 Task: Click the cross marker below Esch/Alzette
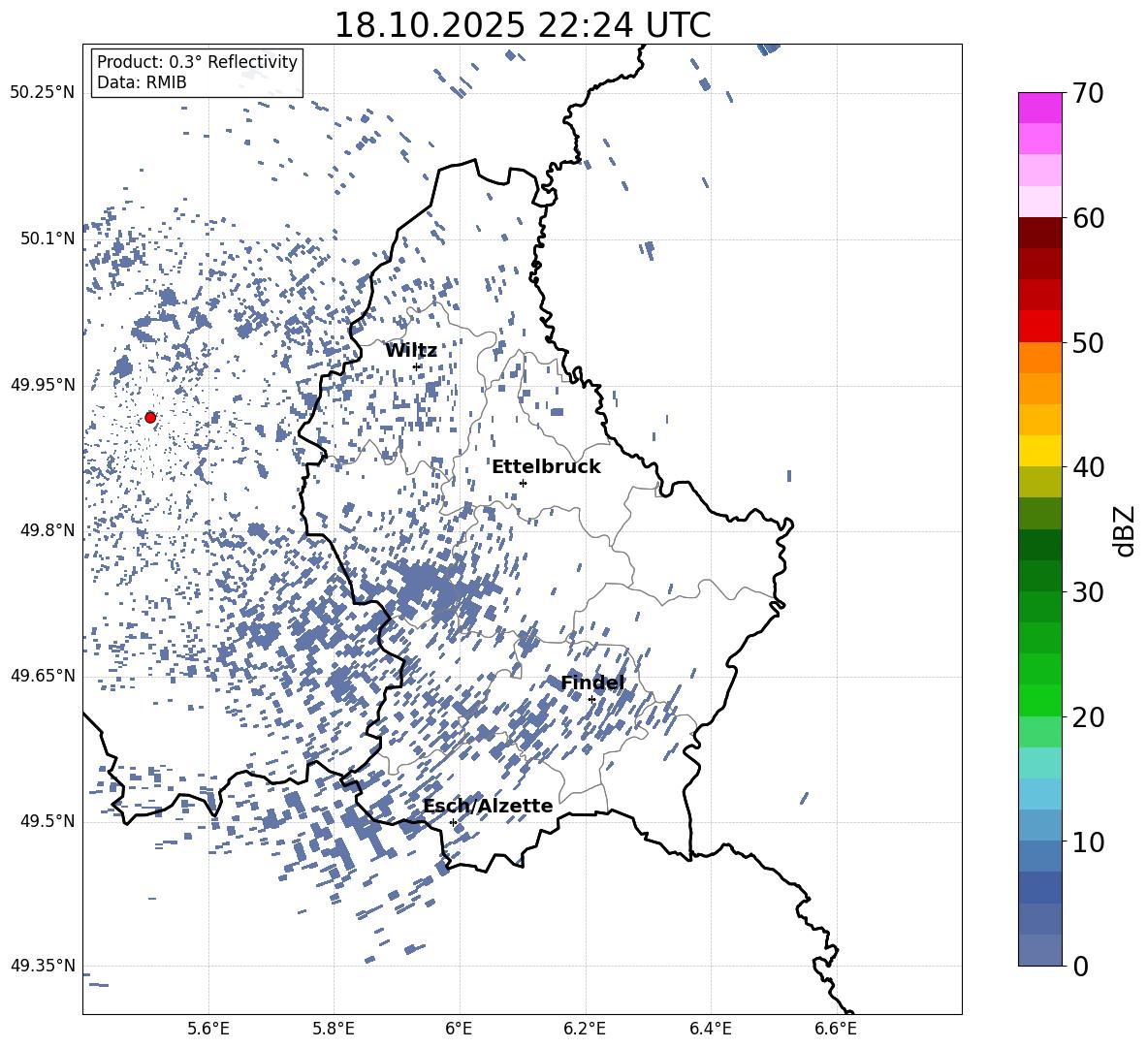[453, 822]
